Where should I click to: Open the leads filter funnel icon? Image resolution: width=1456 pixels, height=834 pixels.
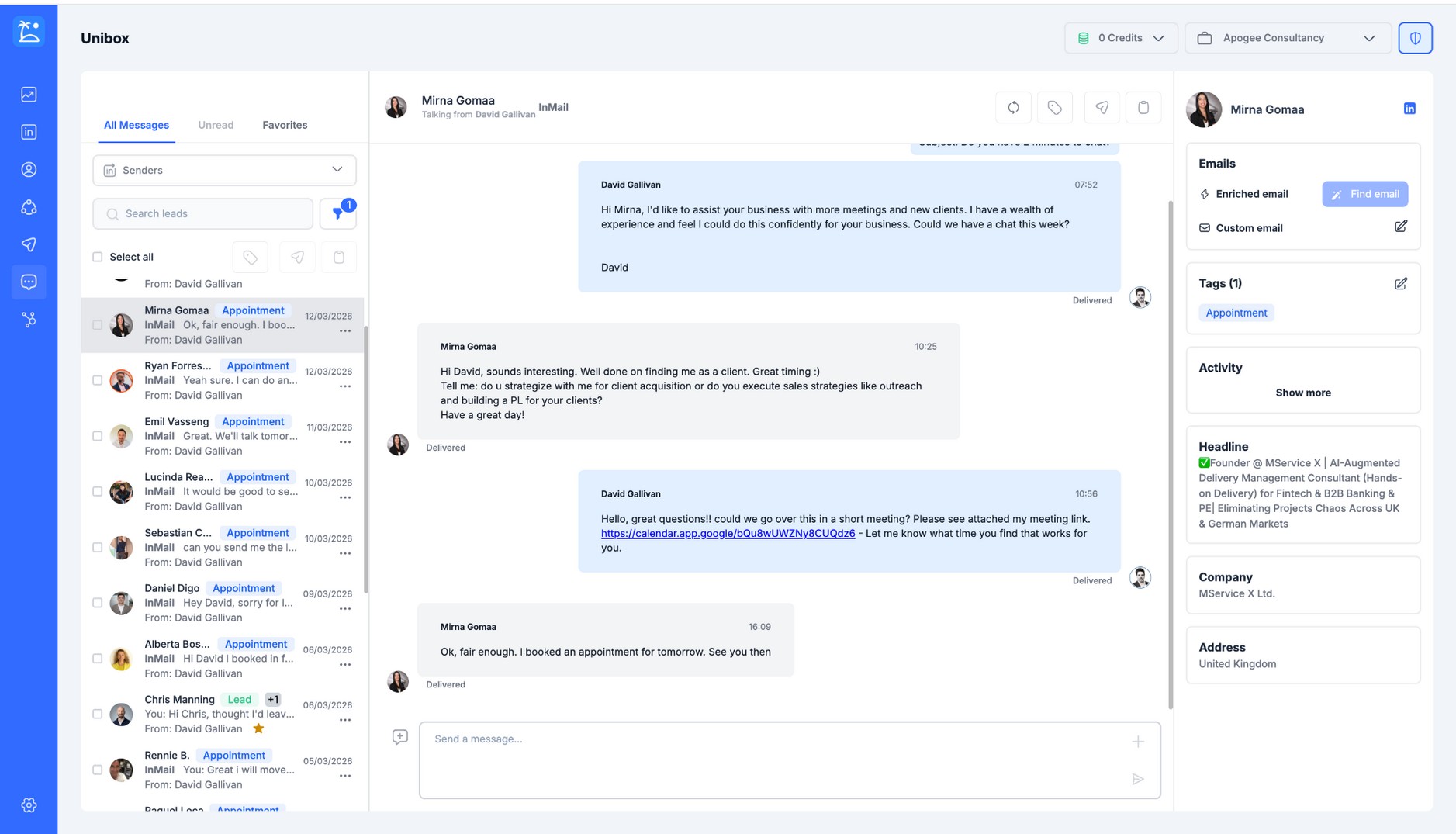[338, 213]
